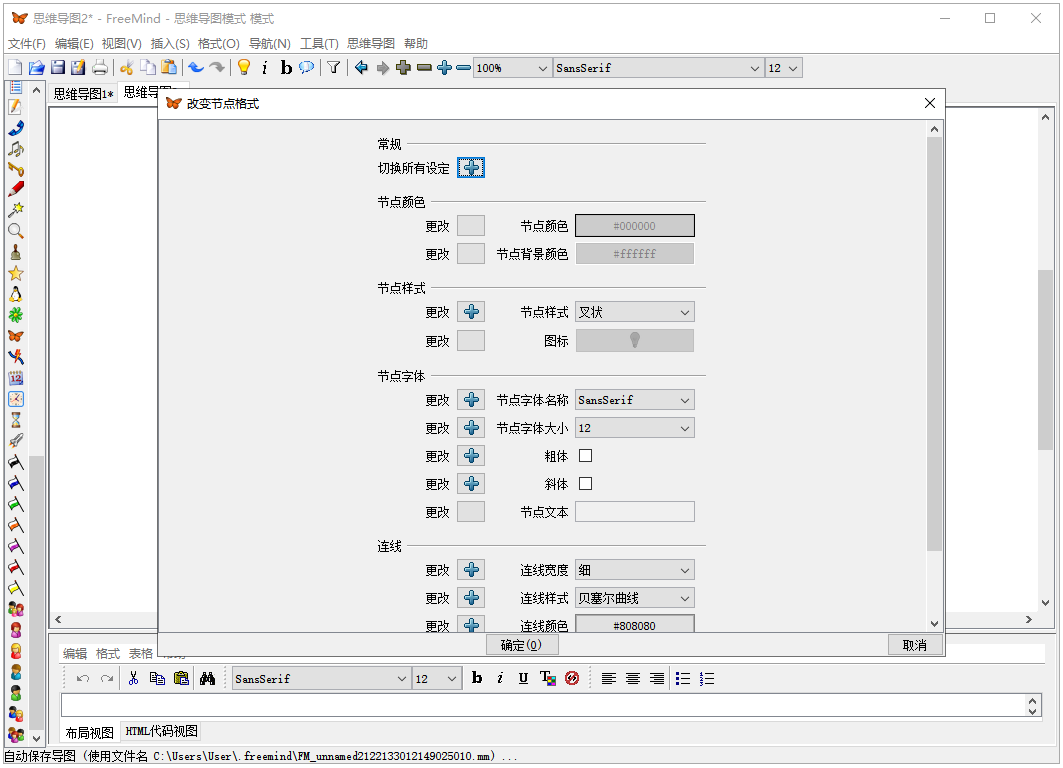The width and height of the screenshot is (1063, 768).
Task: Click the binoculars find icon in note editor
Action: (x=208, y=678)
